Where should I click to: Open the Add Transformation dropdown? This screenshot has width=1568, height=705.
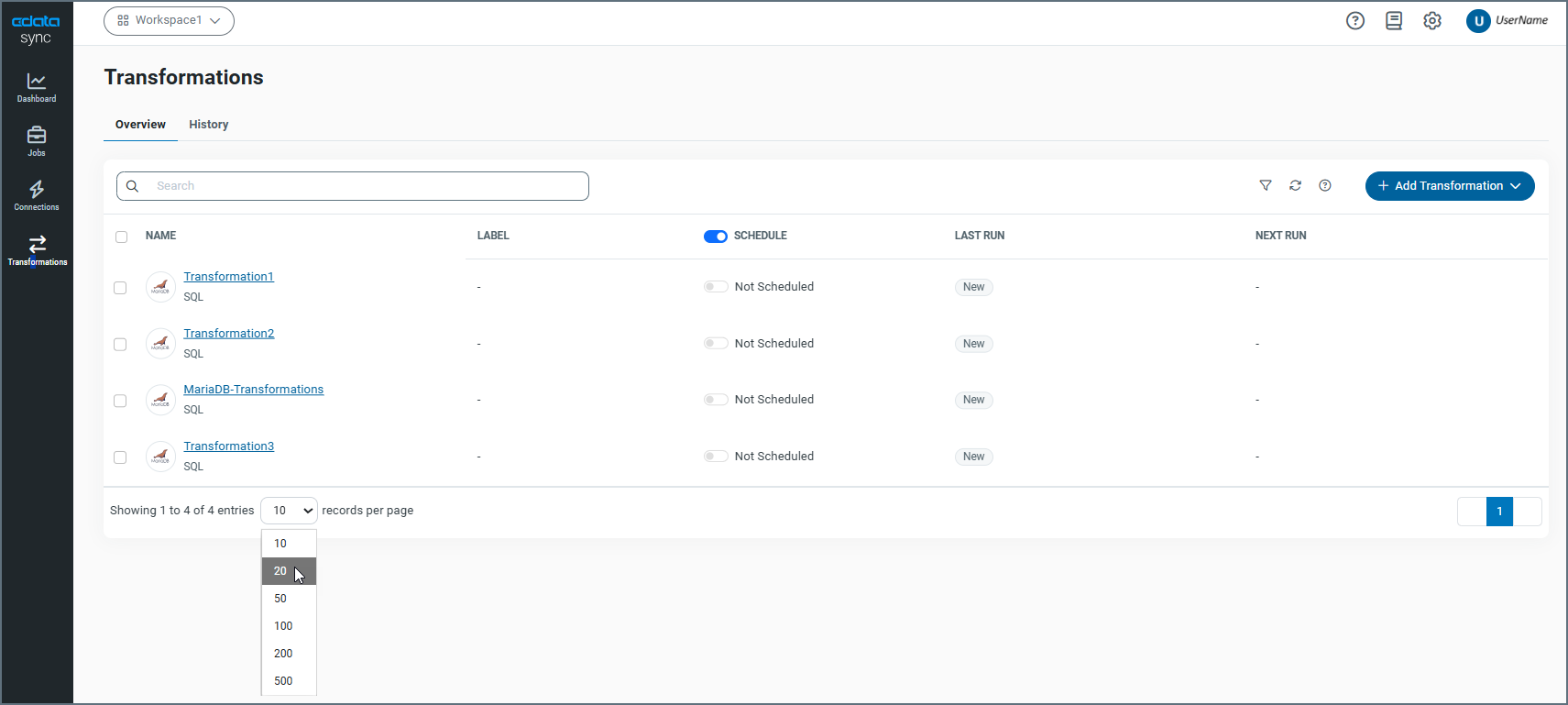1449,186
